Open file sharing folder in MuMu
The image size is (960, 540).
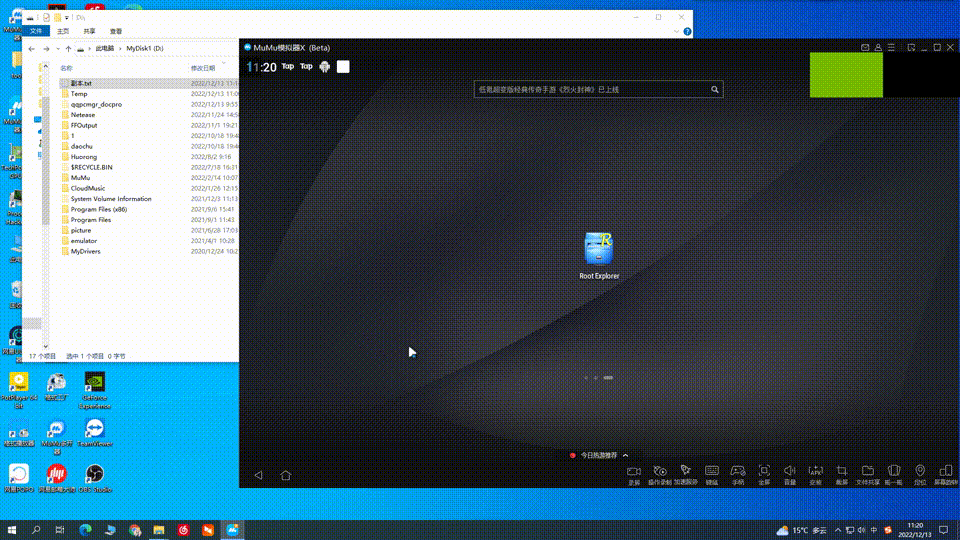tap(868, 475)
